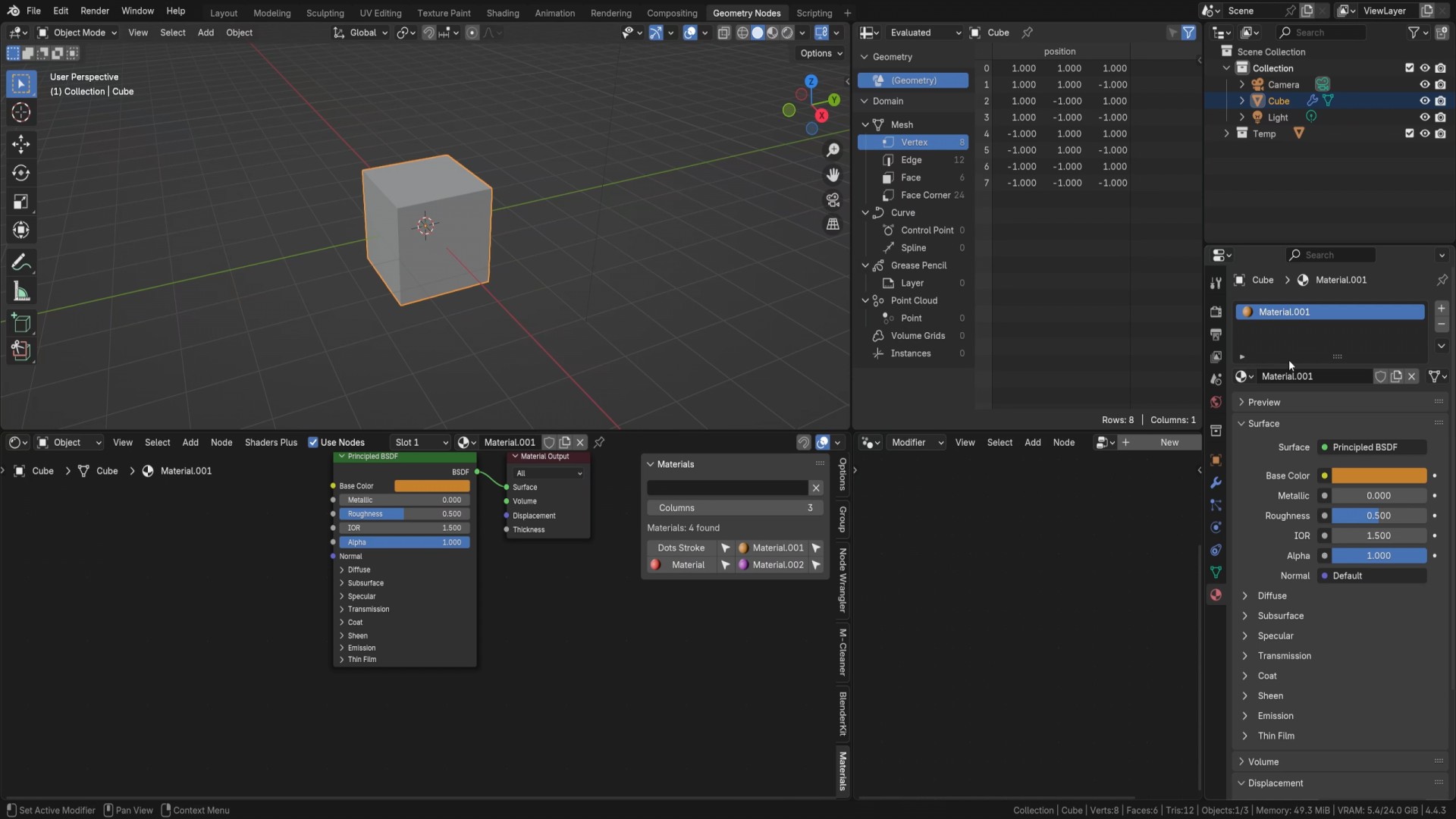Open the Render menu
The width and height of the screenshot is (1456, 819).
pos(95,11)
